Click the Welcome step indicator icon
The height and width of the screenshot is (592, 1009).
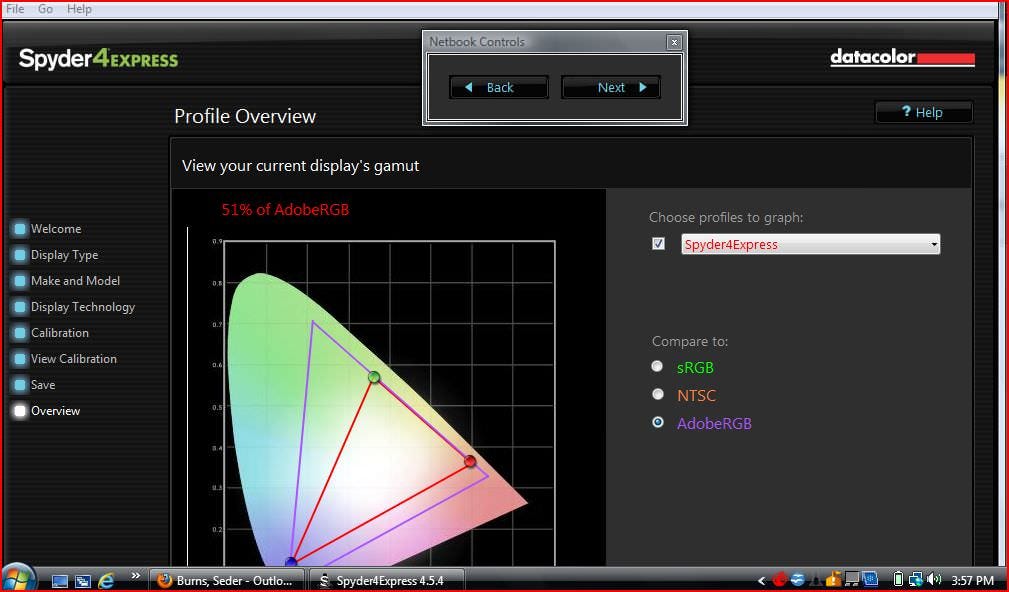click(20, 229)
